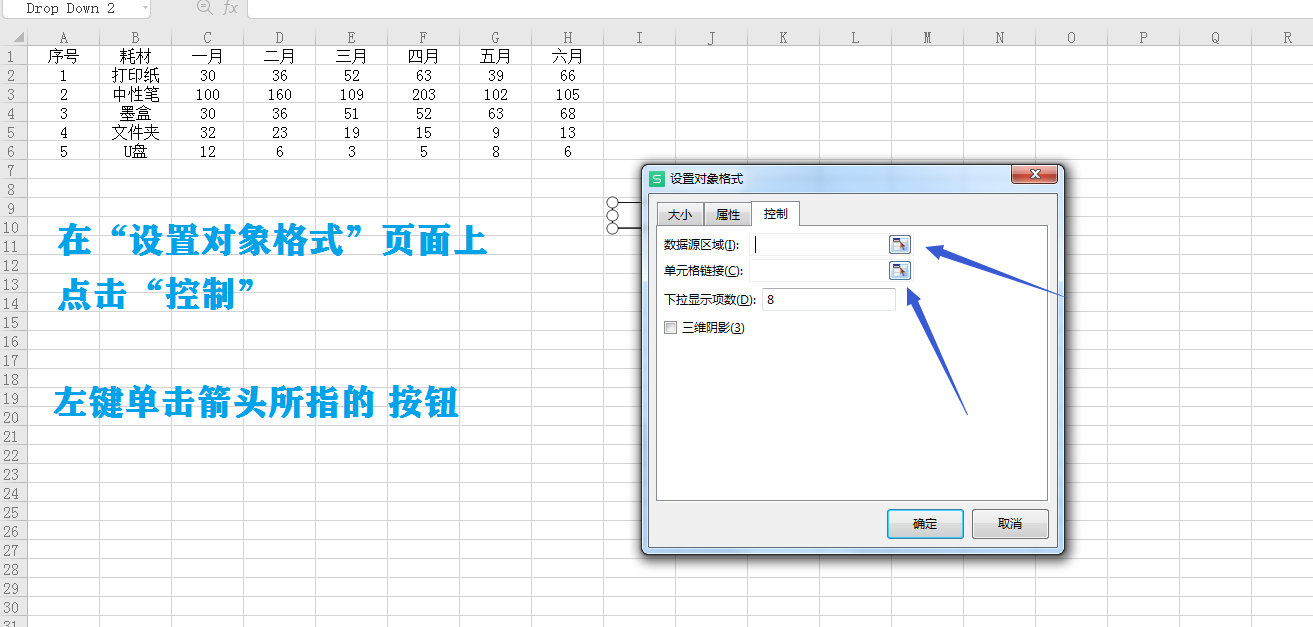Click cell with value 66
The image size is (1313, 627).
(x=567, y=75)
